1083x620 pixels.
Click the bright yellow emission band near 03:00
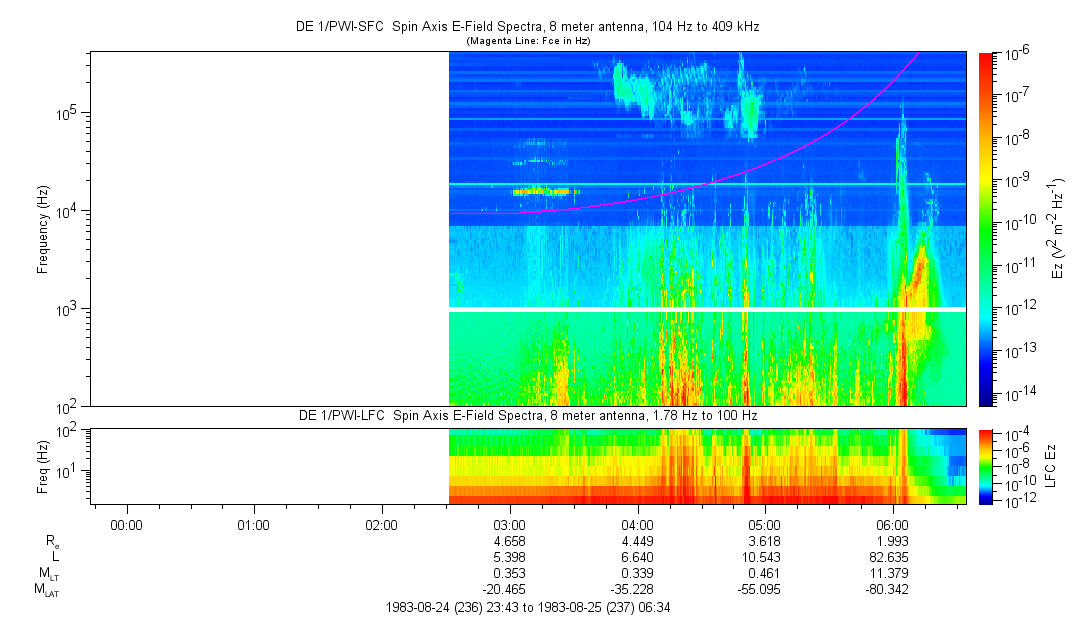(541, 192)
